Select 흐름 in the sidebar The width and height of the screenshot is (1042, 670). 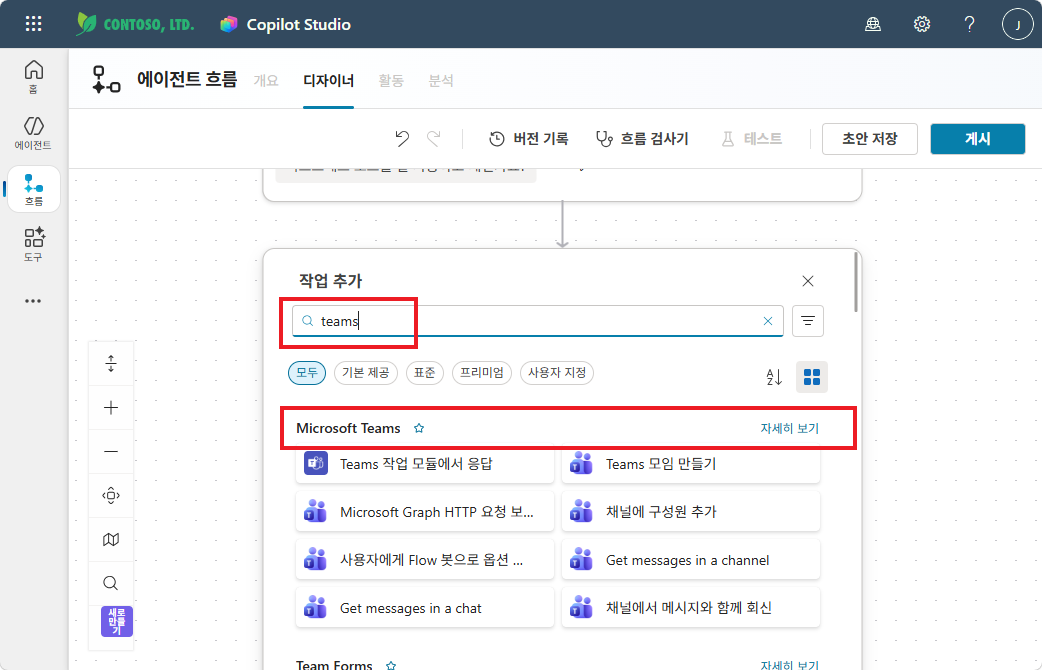[x=33, y=189]
